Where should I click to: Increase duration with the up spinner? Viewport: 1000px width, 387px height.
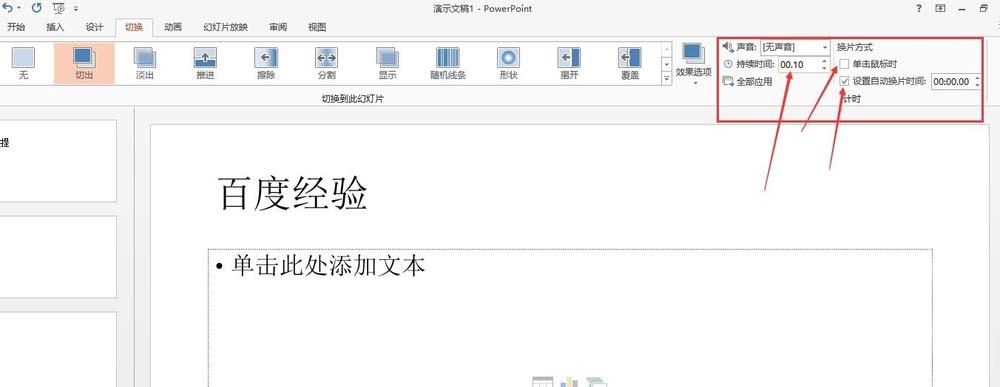tap(825, 61)
